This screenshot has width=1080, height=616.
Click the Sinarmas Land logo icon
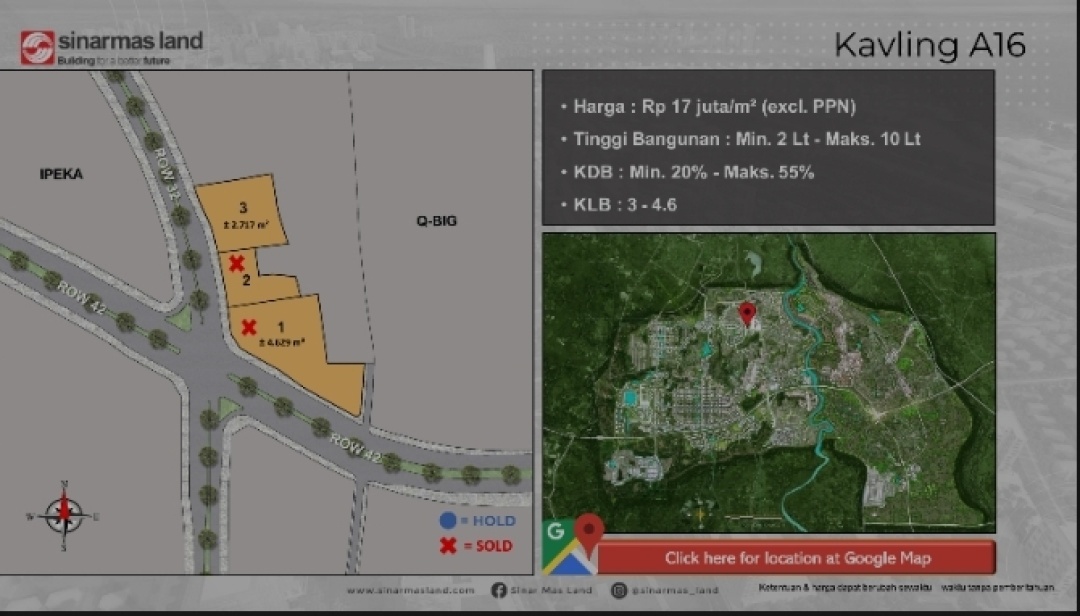point(37,47)
